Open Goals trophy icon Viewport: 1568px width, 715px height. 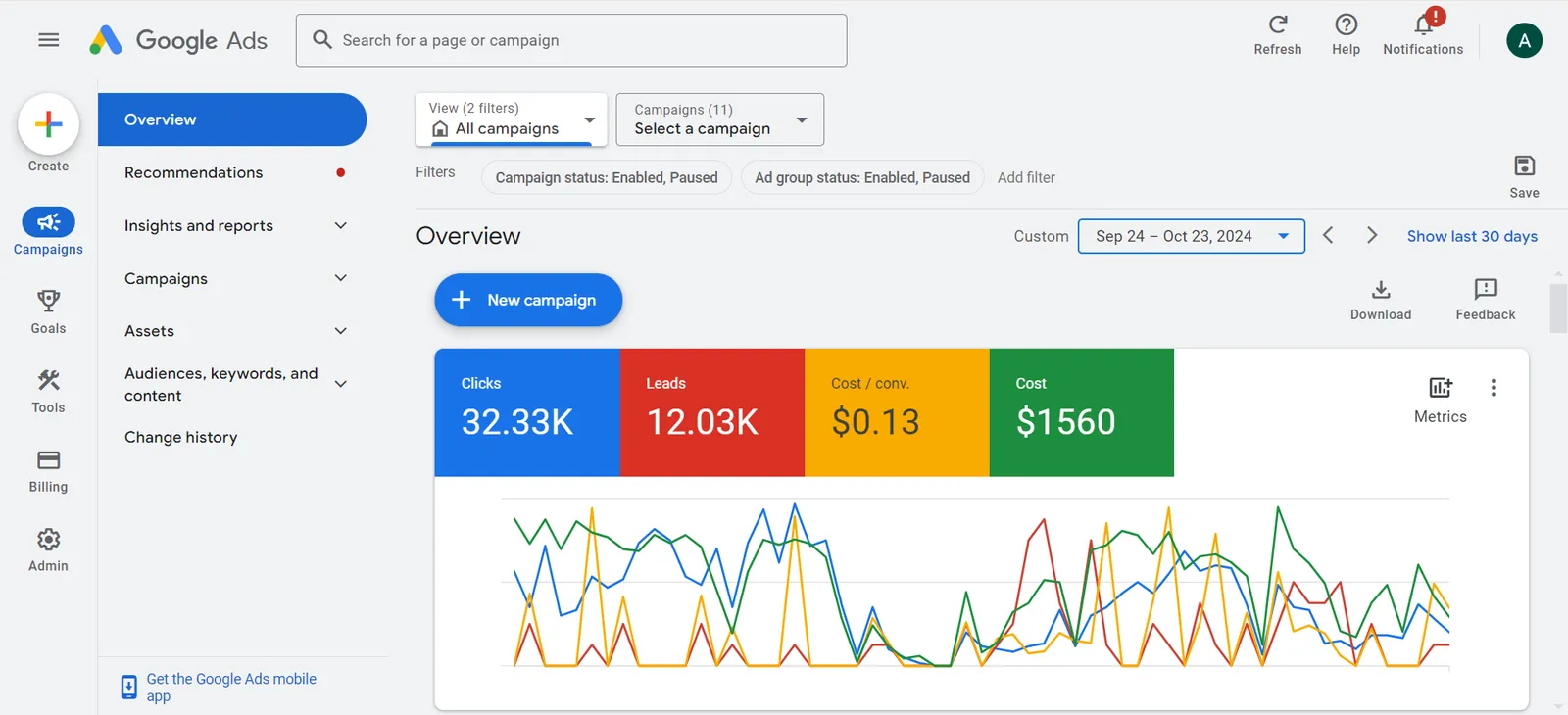48,301
